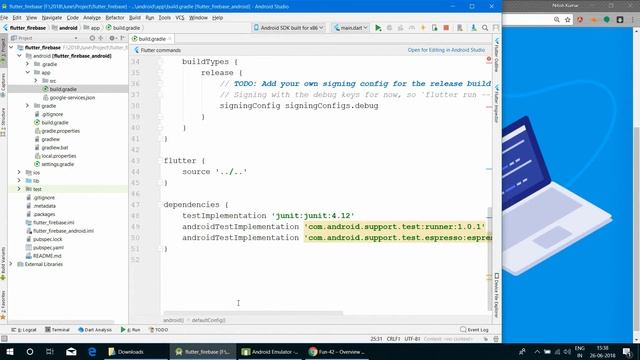Screen dimensions: 640x360
Task: Open SDK Manager download icon
Action: click(x=473, y=28)
